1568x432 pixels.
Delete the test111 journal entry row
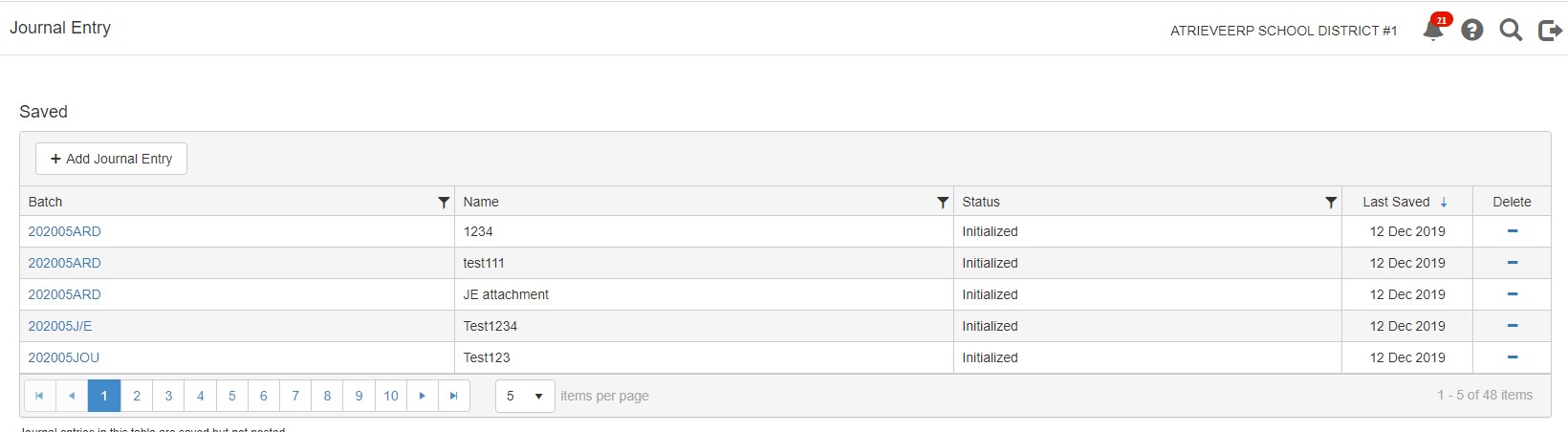pyautogui.click(x=1513, y=263)
